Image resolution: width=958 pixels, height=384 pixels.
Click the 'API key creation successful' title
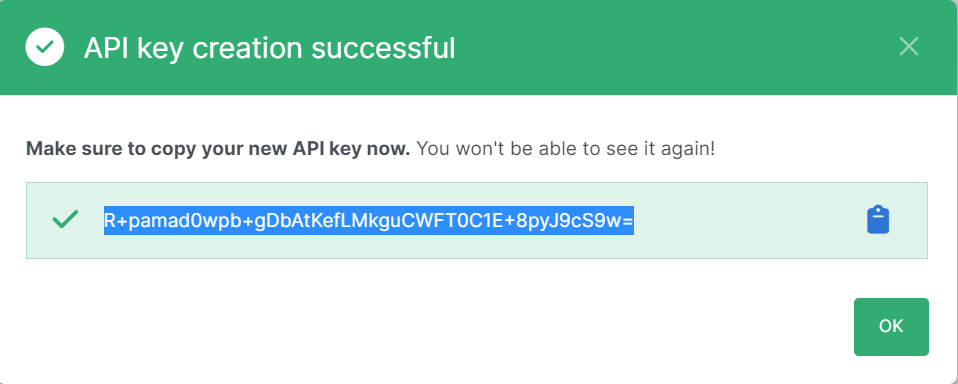click(x=269, y=48)
